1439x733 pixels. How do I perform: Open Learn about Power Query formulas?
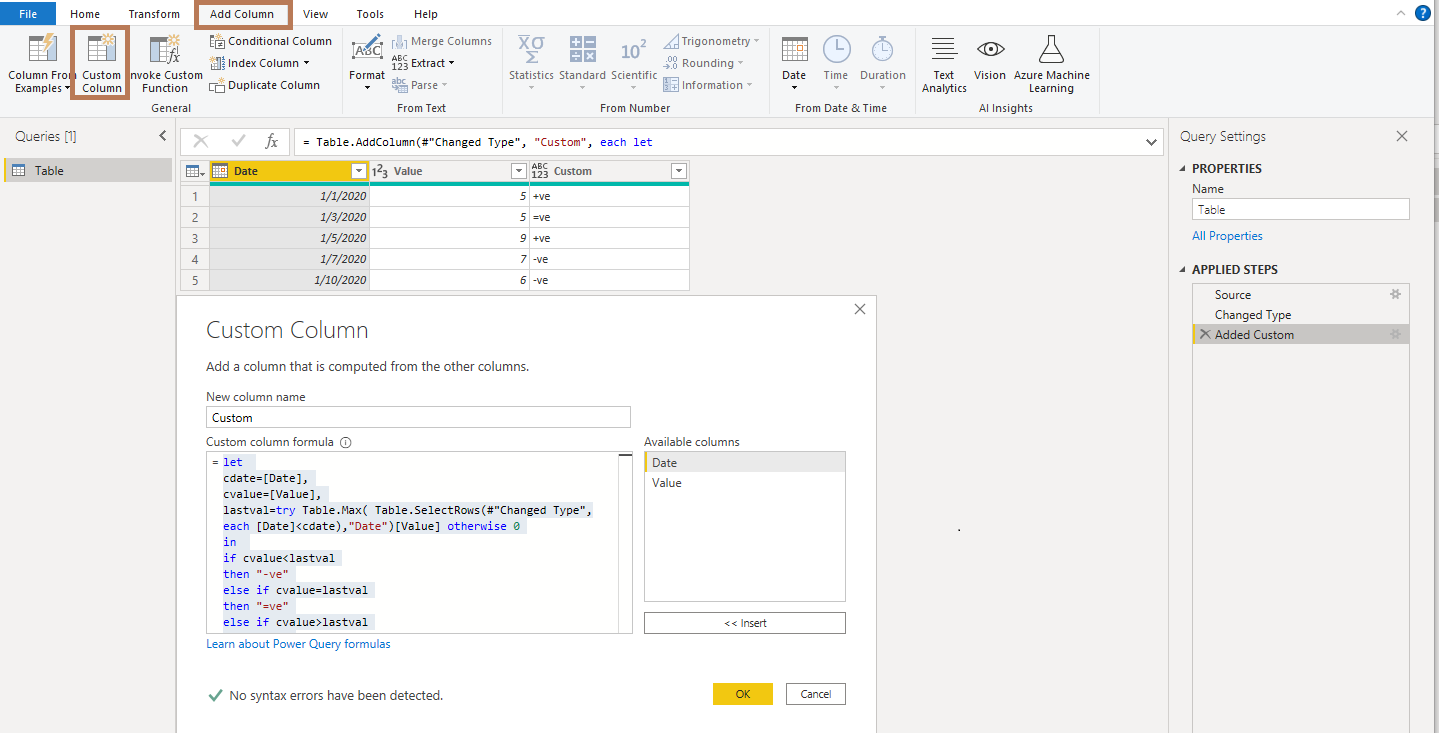(298, 644)
